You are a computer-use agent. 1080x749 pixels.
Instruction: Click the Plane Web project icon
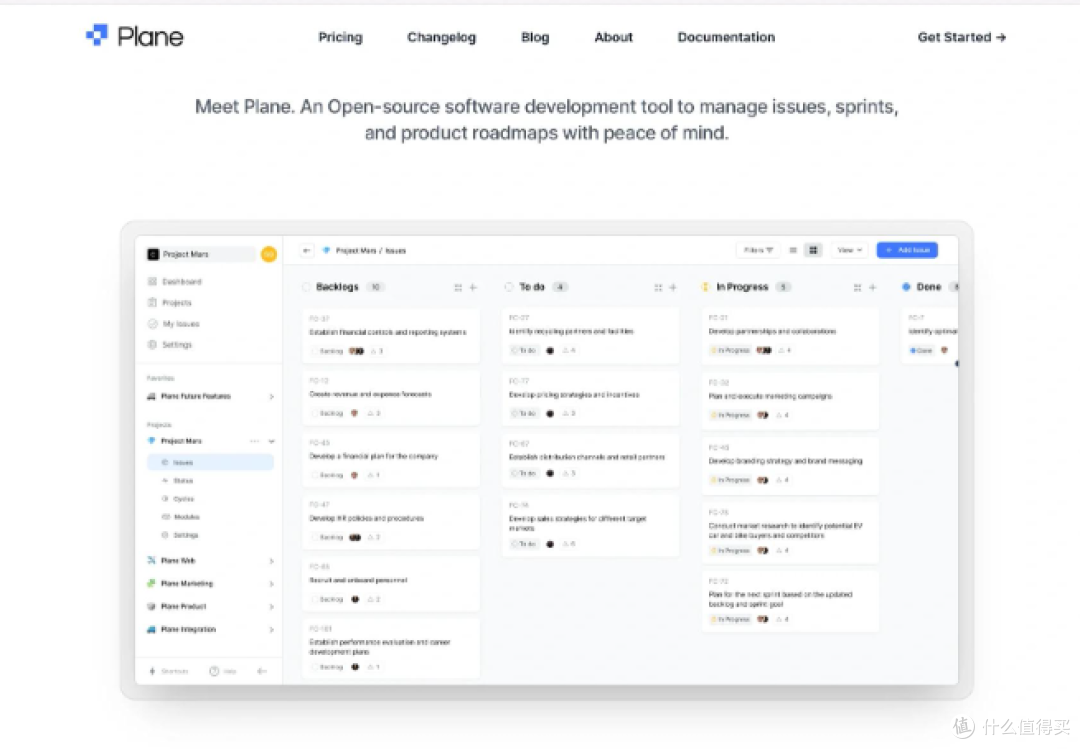(x=152, y=560)
